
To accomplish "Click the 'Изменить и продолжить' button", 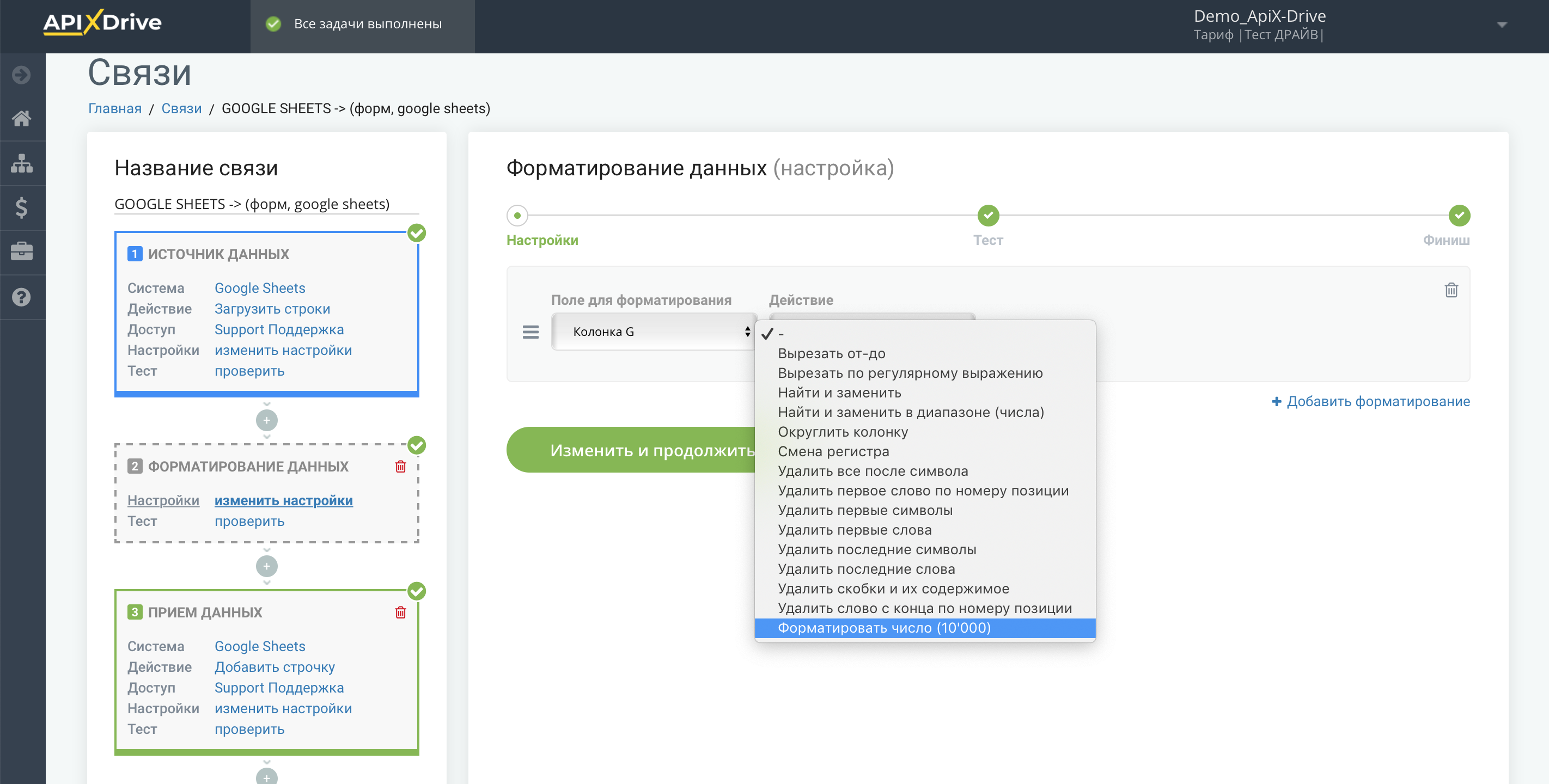I will 631,450.
